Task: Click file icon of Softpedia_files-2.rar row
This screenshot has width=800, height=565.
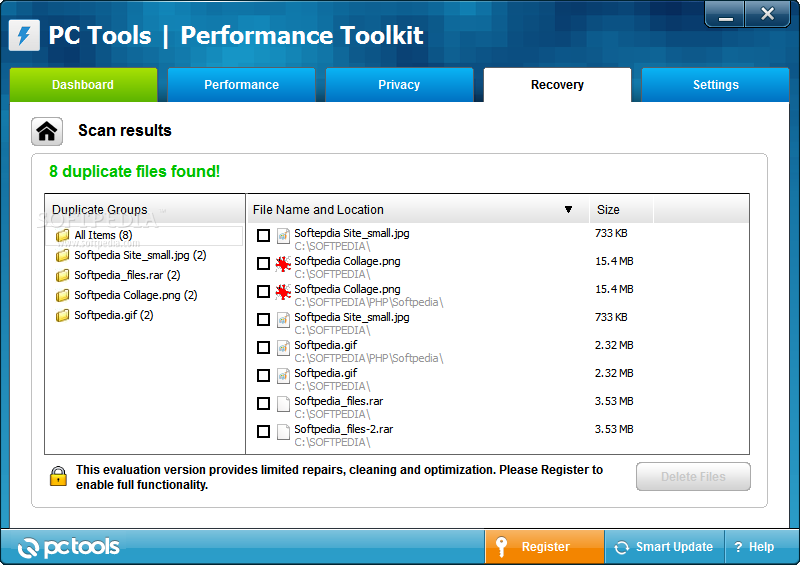Action: 283,432
